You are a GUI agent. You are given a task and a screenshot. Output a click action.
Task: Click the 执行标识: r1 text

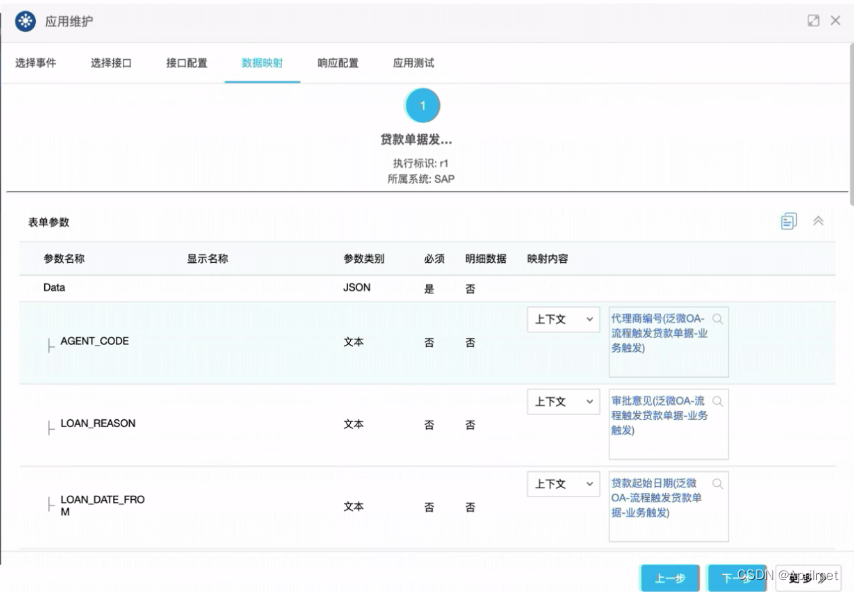point(420,163)
